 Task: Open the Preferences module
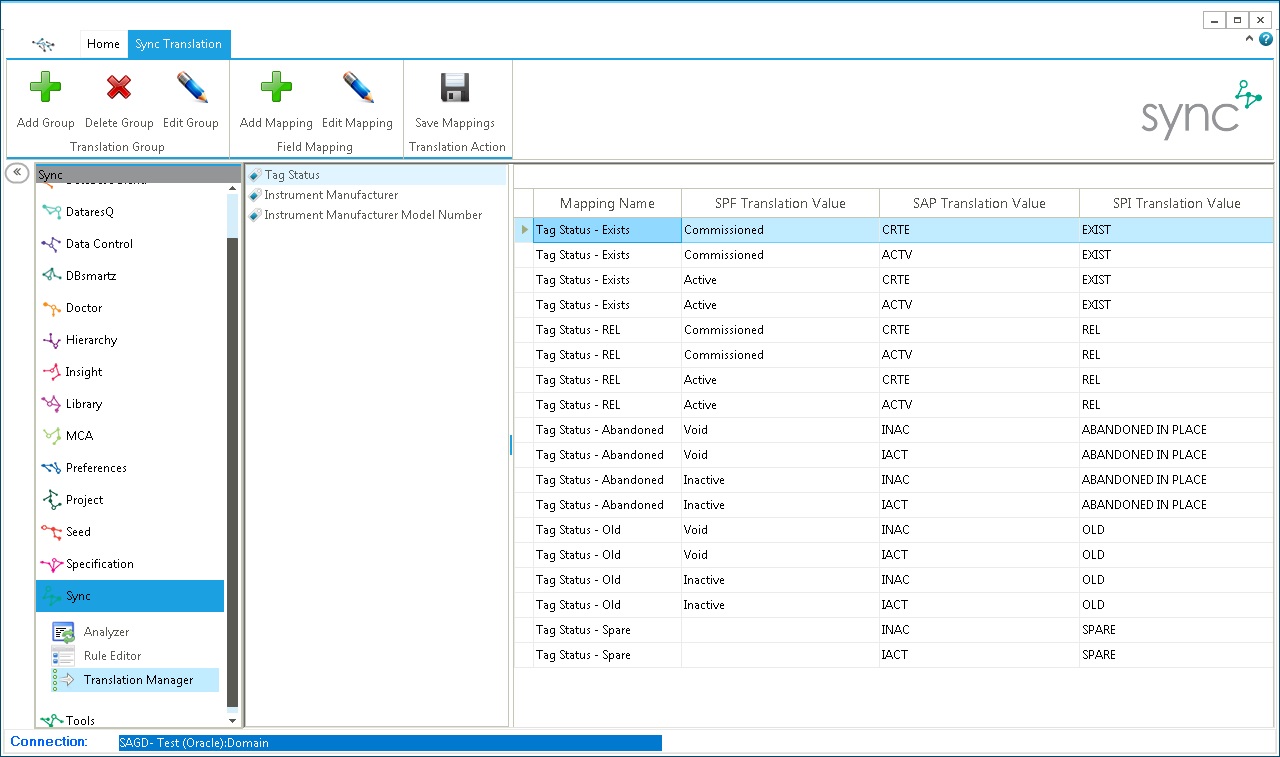pos(130,468)
